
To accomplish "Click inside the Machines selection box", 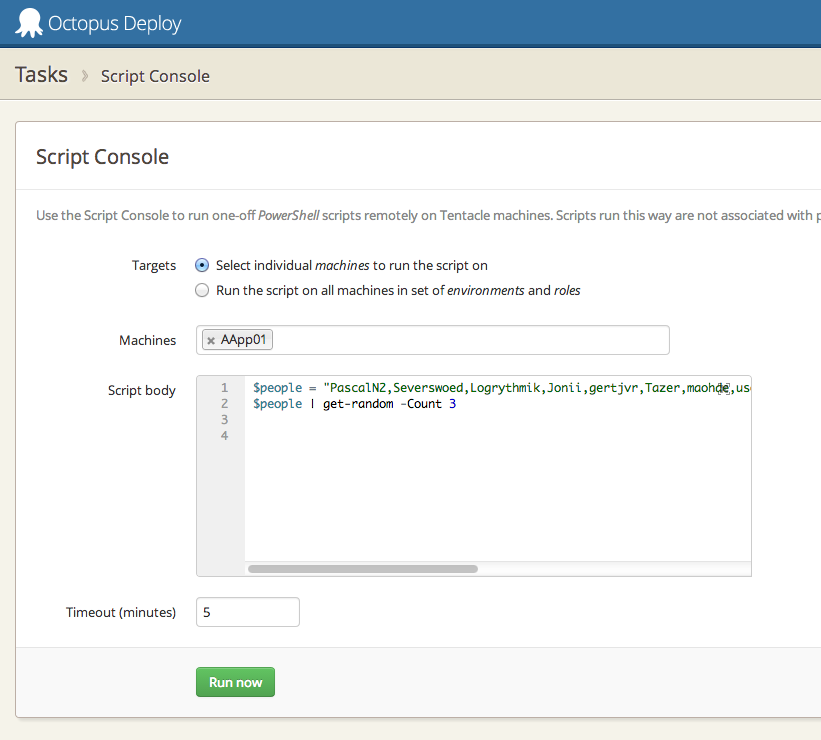I will point(470,341).
